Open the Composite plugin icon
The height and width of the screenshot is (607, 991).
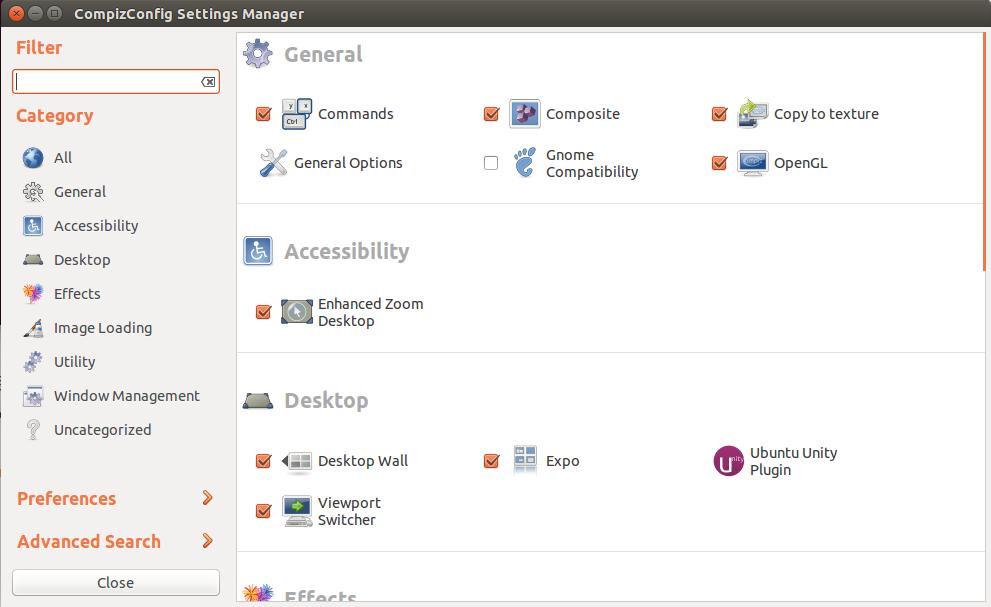[x=525, y=114]
